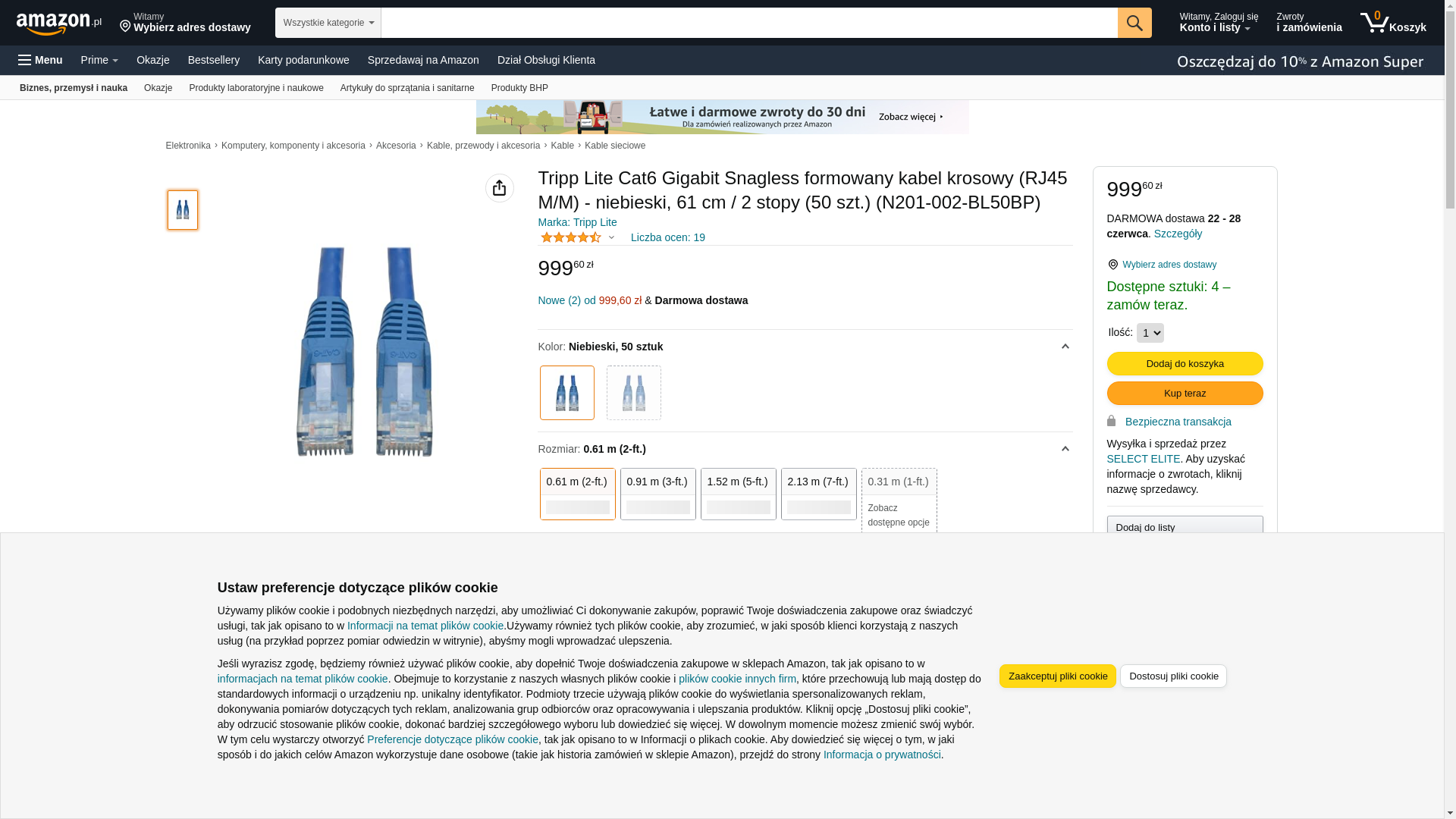Image resolution: width=1456 pixels, height=819 pixels.
Task: Click into the search text field
Action: click(748, 23)
